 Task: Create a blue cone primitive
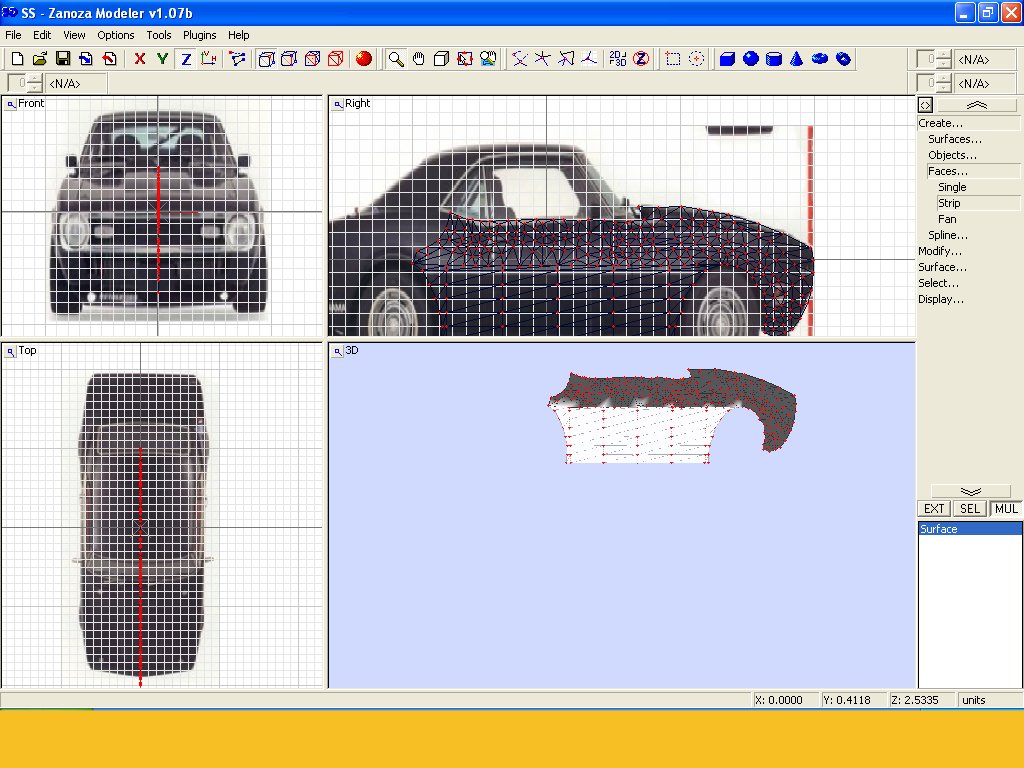tap(796, 59)
